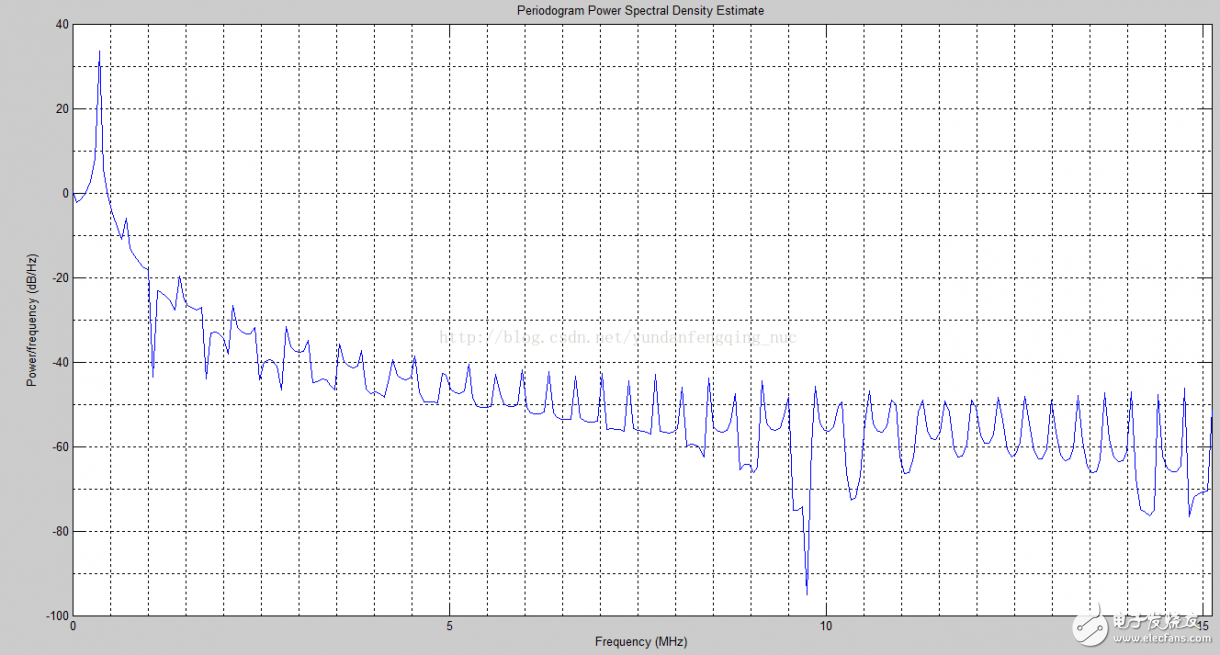The width and height of the screenshot is (1220, 655).
Task: Click the tallest spectral peak near 0.4 MHz
Action: pyautogui.click(x=99, y=50)
